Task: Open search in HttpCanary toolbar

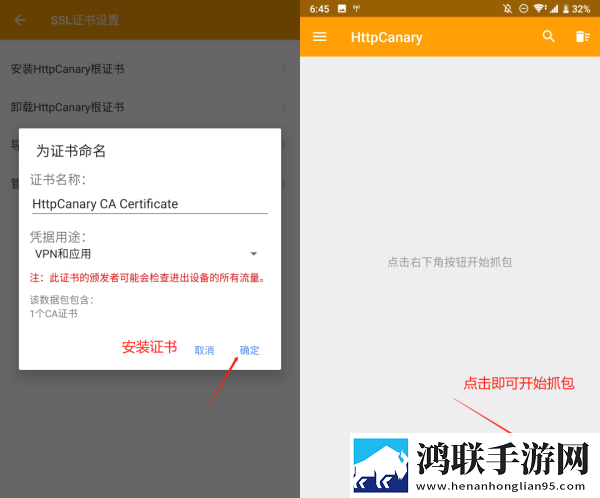Action: point(548,37)
